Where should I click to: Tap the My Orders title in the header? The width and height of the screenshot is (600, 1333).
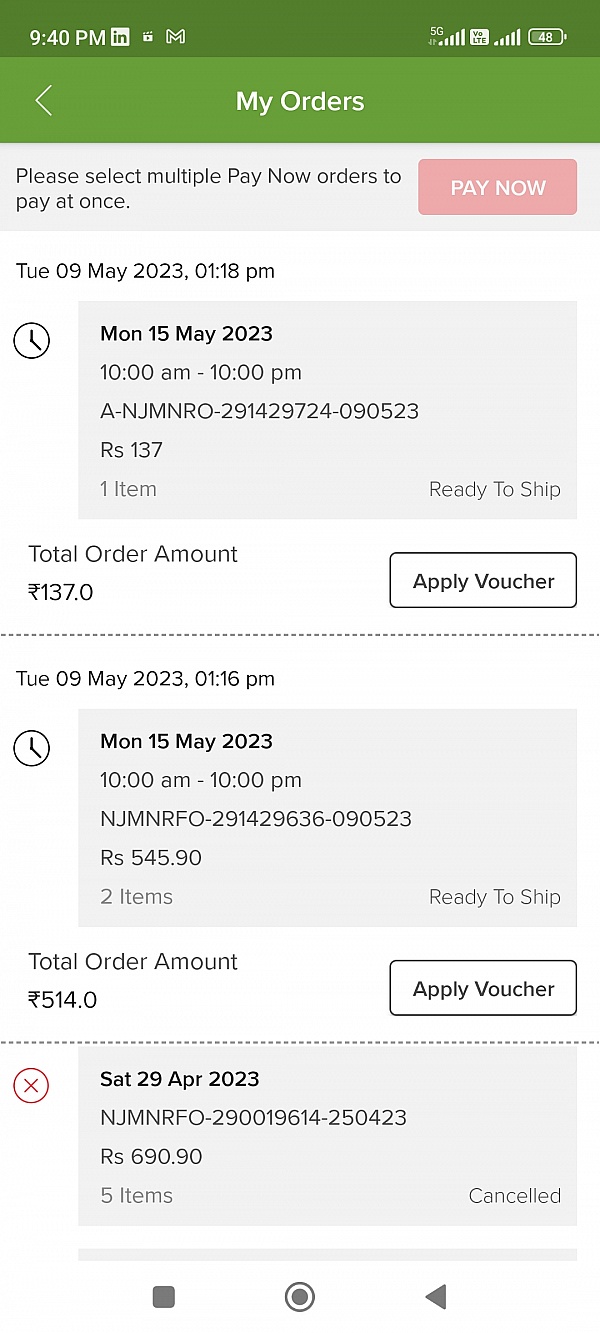[300, 100]
